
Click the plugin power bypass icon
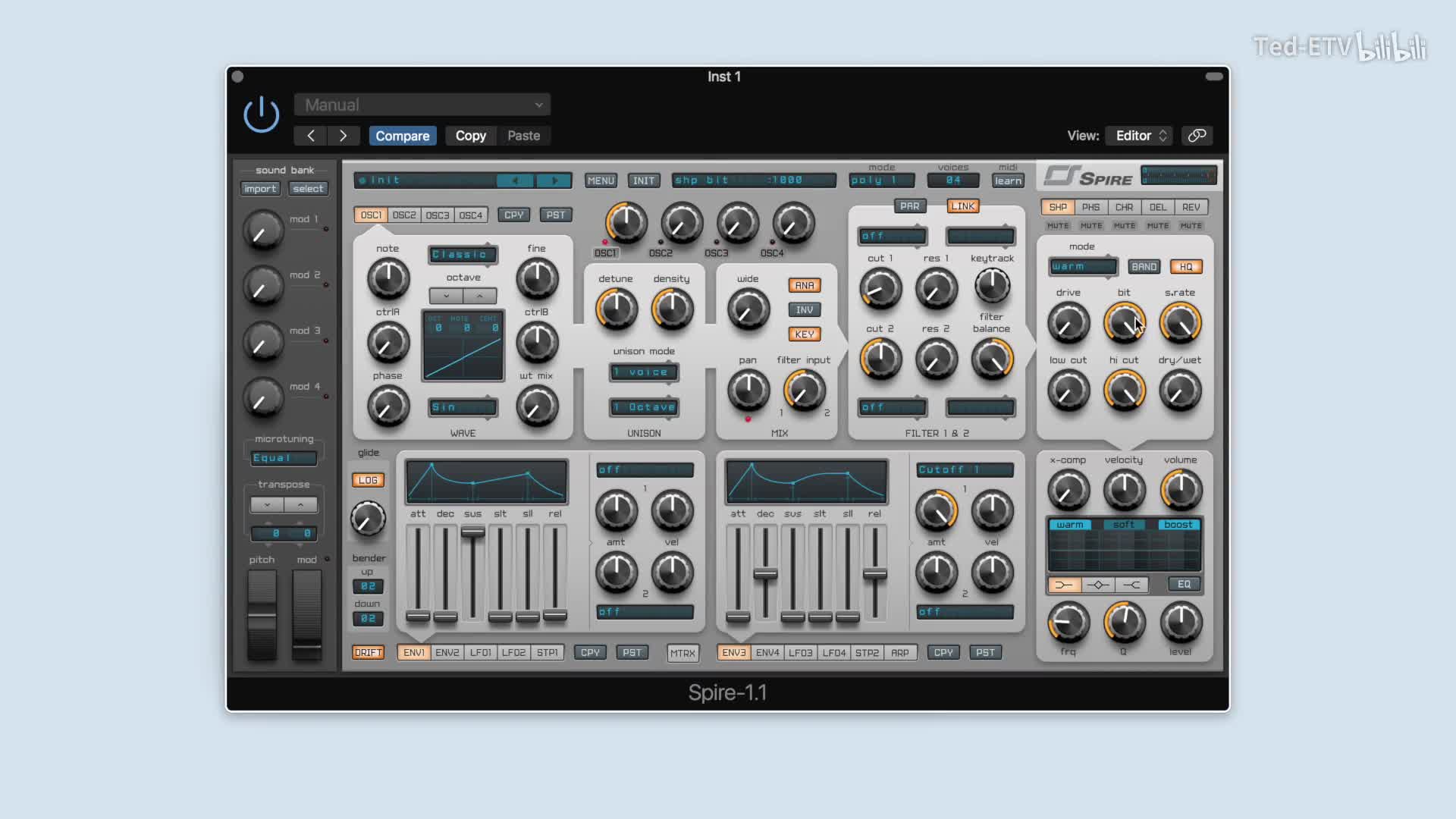(x=261, y=115)
